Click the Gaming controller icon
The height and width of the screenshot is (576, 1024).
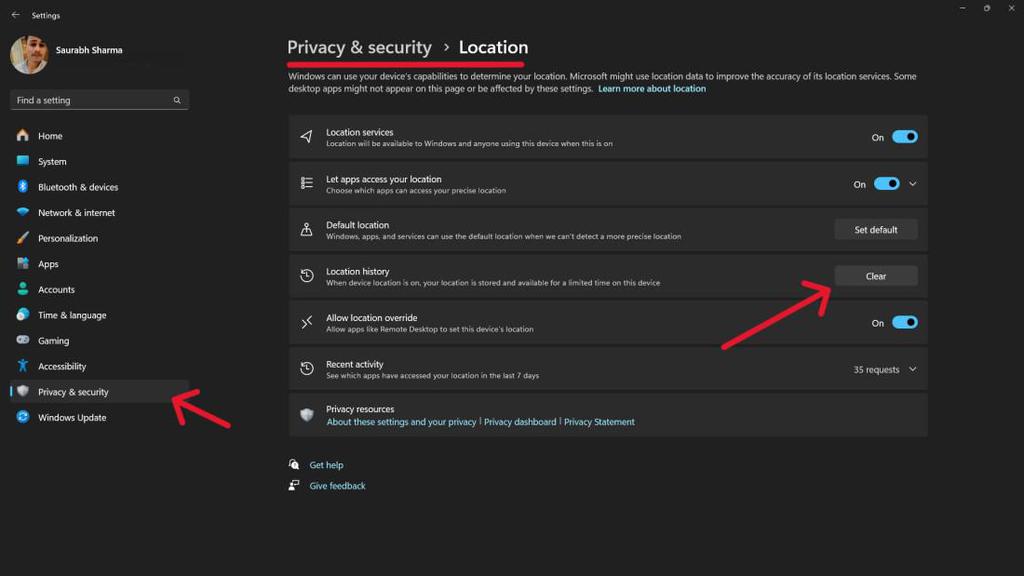22,340
